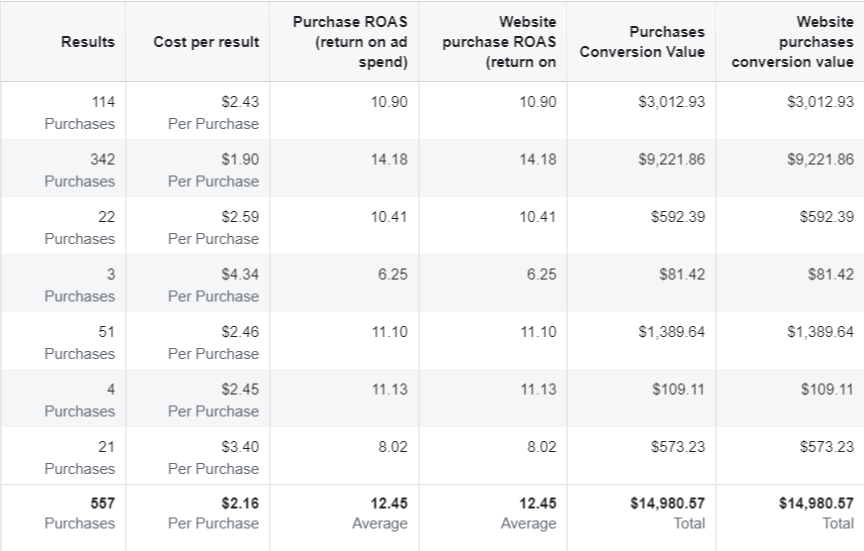Click the 4 Purchases result cell

click(80, 400)
